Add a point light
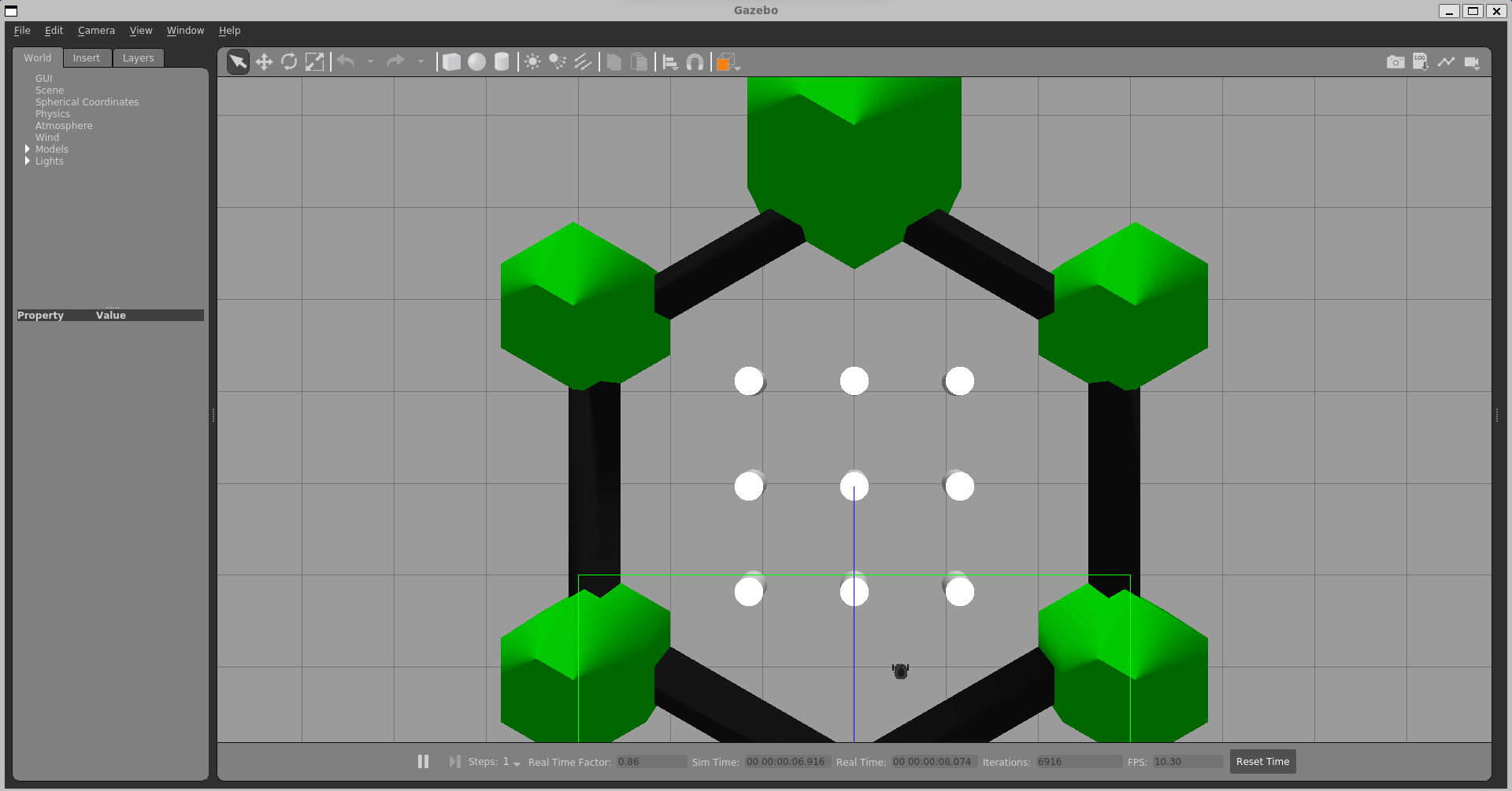1512x791 pixels. tap(533, 62)
